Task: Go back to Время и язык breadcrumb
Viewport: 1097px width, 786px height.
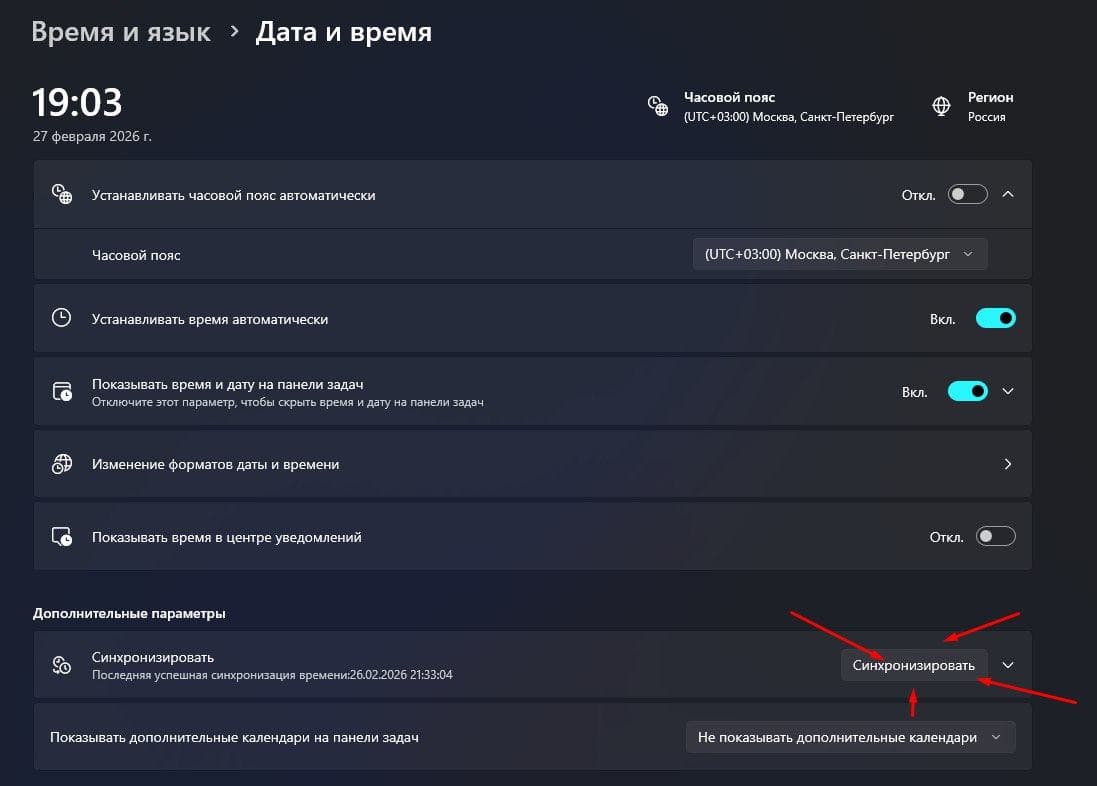Action: [121, 32]
